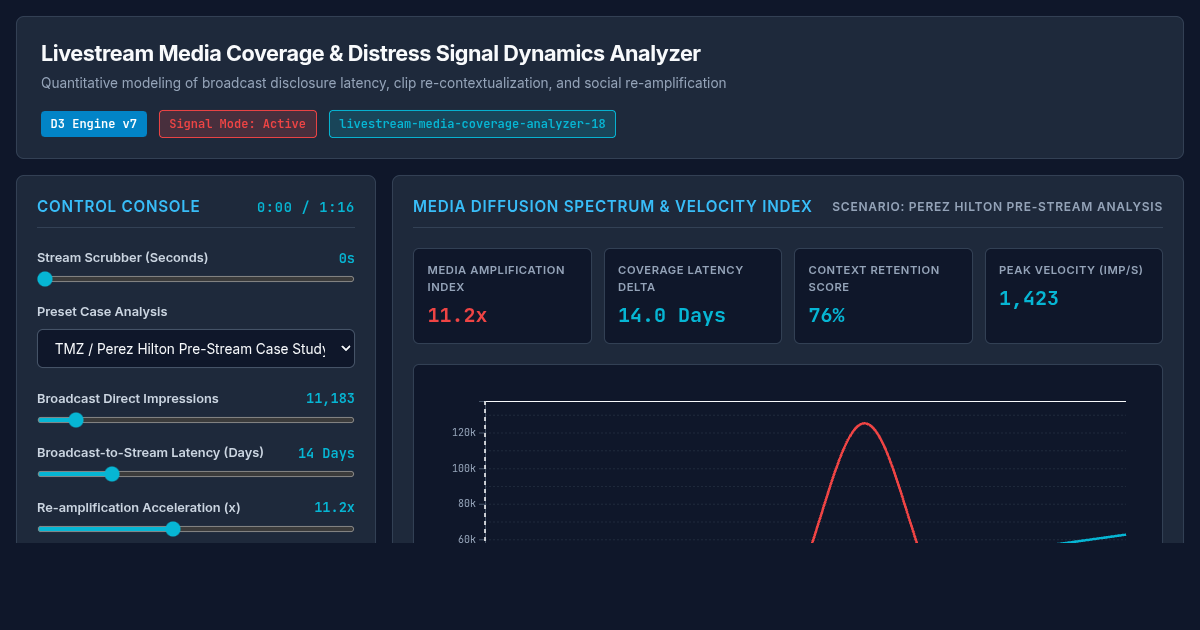Select the Coverage Latency Delta card
Image resolution: width=1200 pixels, height=630 pixels.
pos(693,296)
